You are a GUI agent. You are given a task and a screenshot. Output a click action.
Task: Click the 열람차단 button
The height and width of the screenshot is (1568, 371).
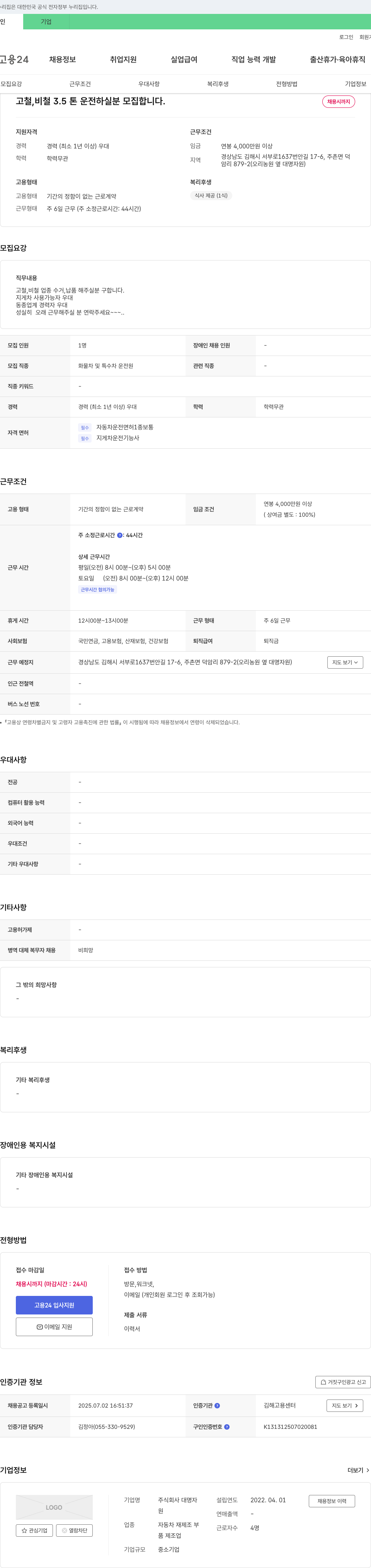point(74,1530)
